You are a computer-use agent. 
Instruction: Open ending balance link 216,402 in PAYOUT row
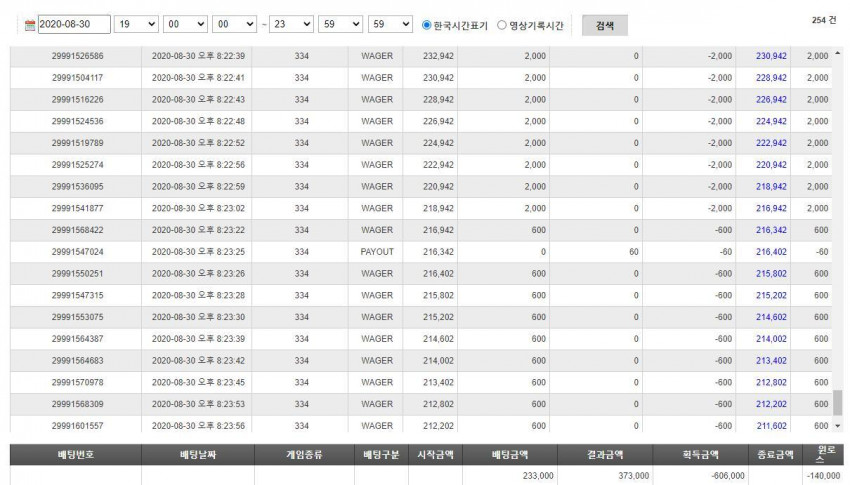coord(771,252)
